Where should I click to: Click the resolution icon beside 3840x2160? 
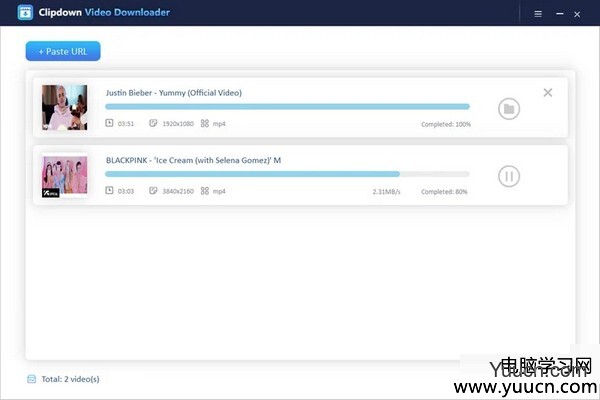(x=153, y=190)
